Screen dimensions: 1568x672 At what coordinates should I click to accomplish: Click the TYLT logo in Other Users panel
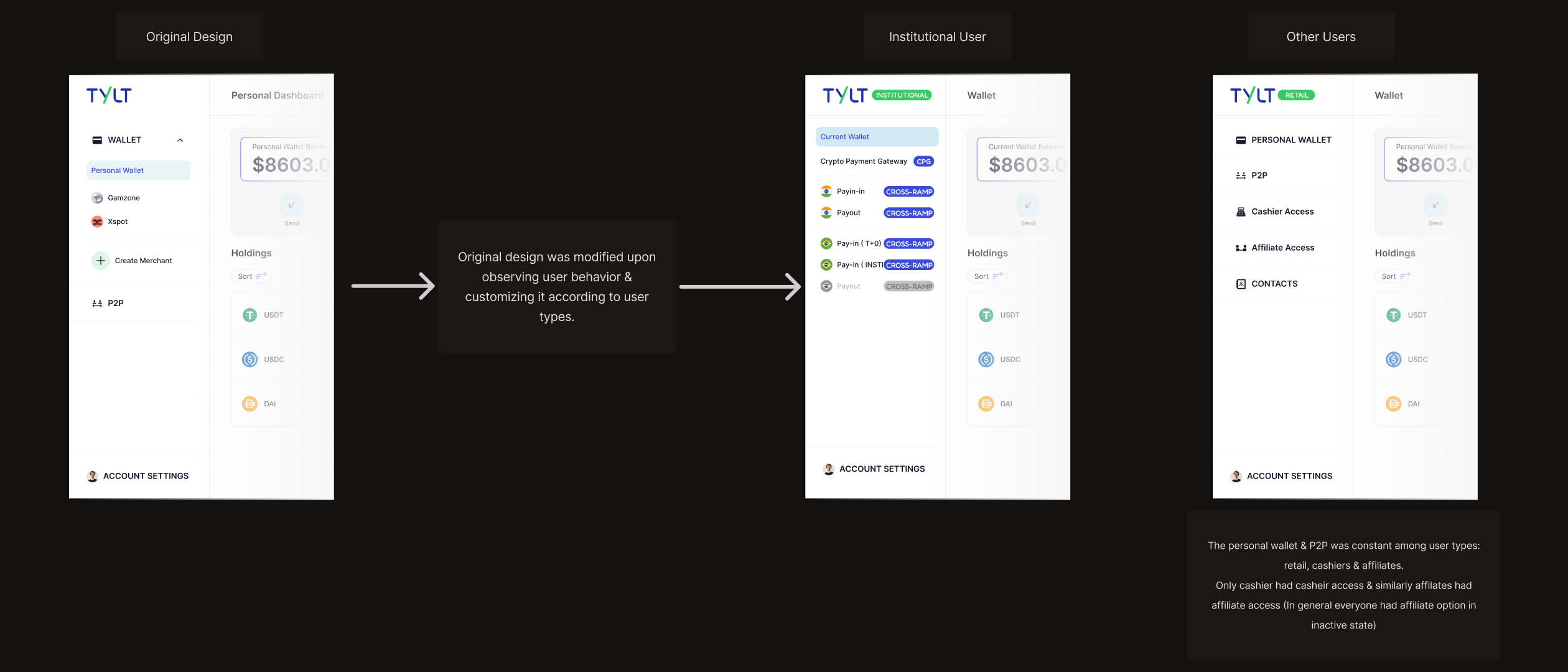(1253, 95)
